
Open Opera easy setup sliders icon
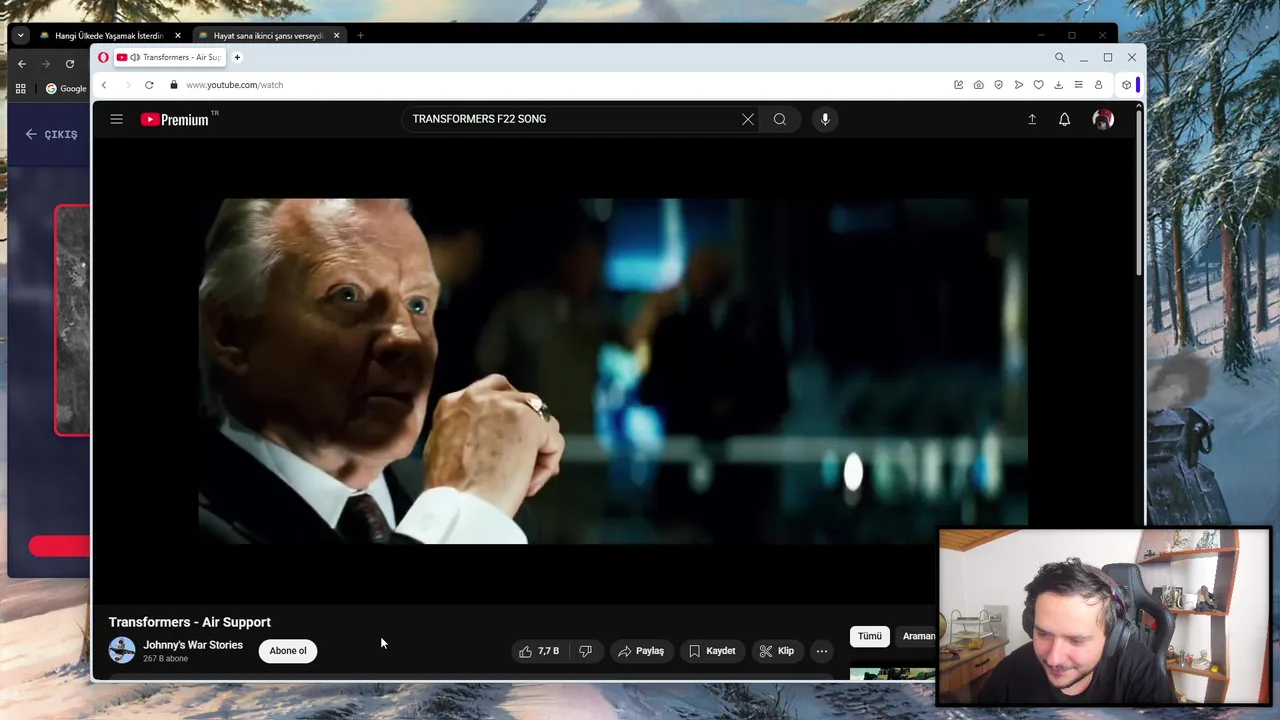[1078, 85]
